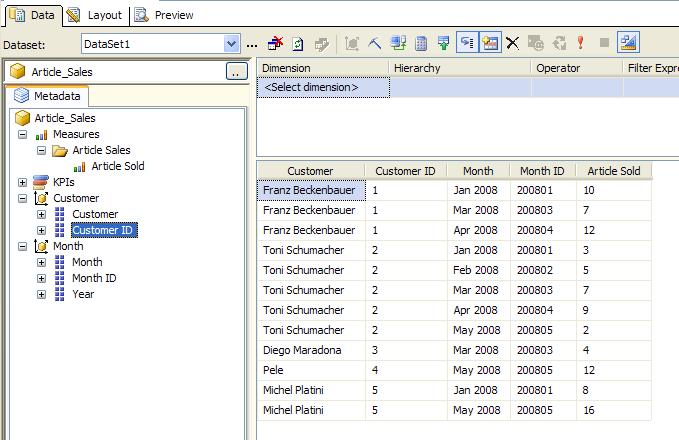Click the Year attribute grid icon

tap(60, 294)
